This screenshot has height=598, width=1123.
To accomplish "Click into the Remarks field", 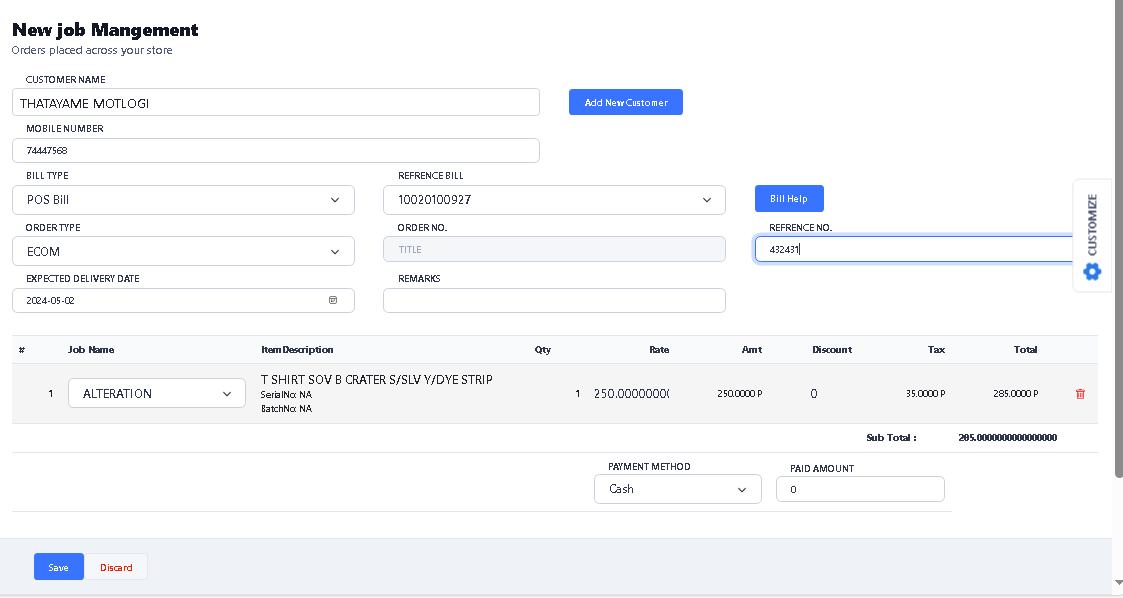I will click(x=554, y=300).
